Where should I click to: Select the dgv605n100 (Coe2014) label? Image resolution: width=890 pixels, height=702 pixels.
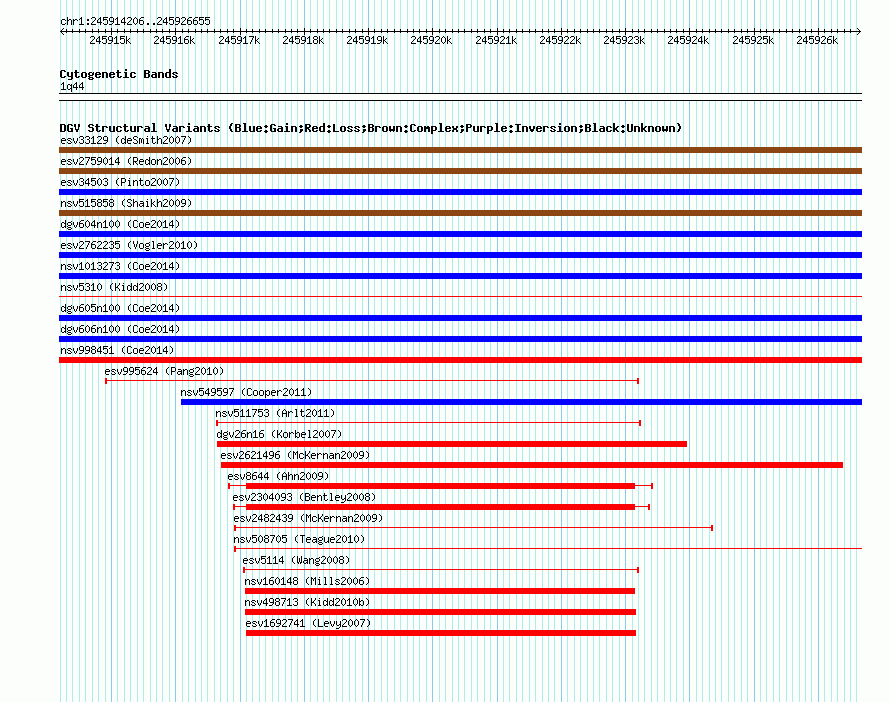click(x=120, y=308)
